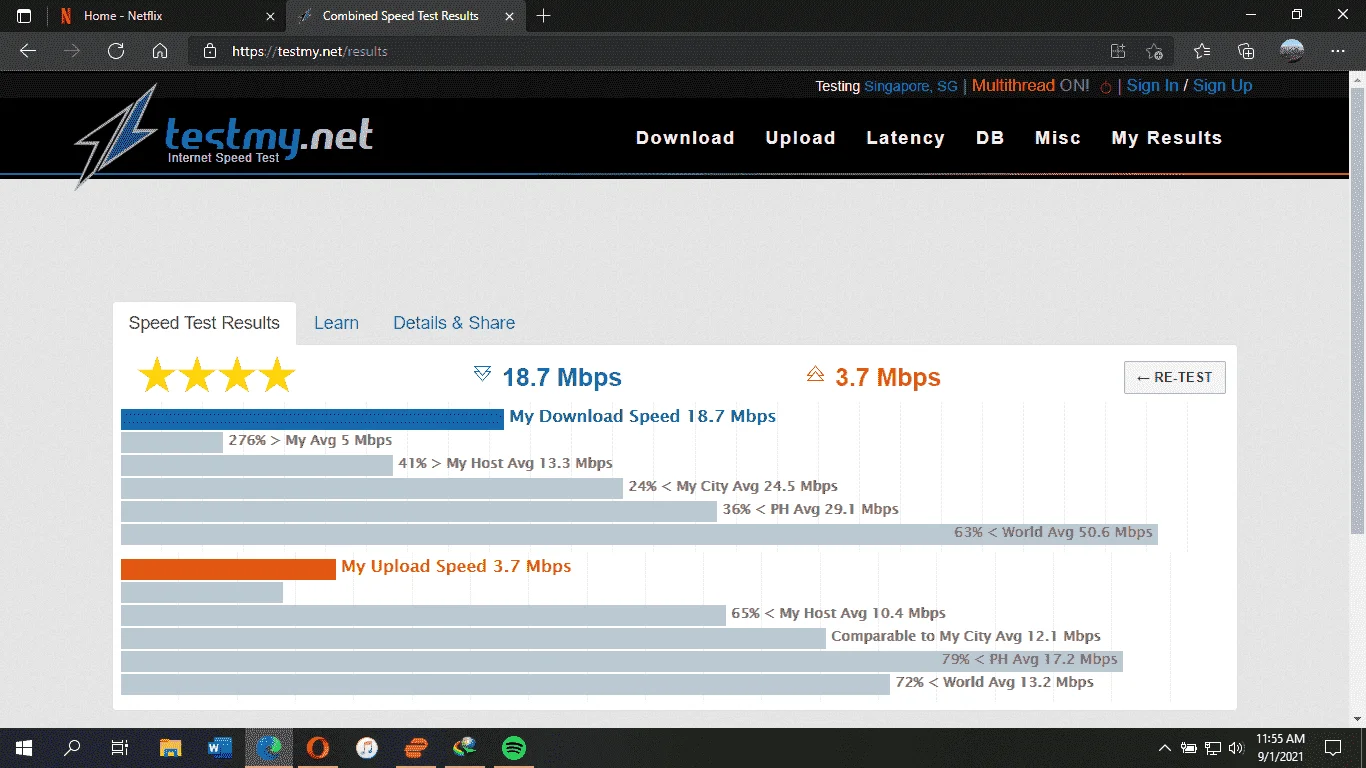Image resolution: width=1366 pixels, height=768 pixels.
Task: Open the My Results nav menu
Action: pyautogui.click(x=1167, y=138)
